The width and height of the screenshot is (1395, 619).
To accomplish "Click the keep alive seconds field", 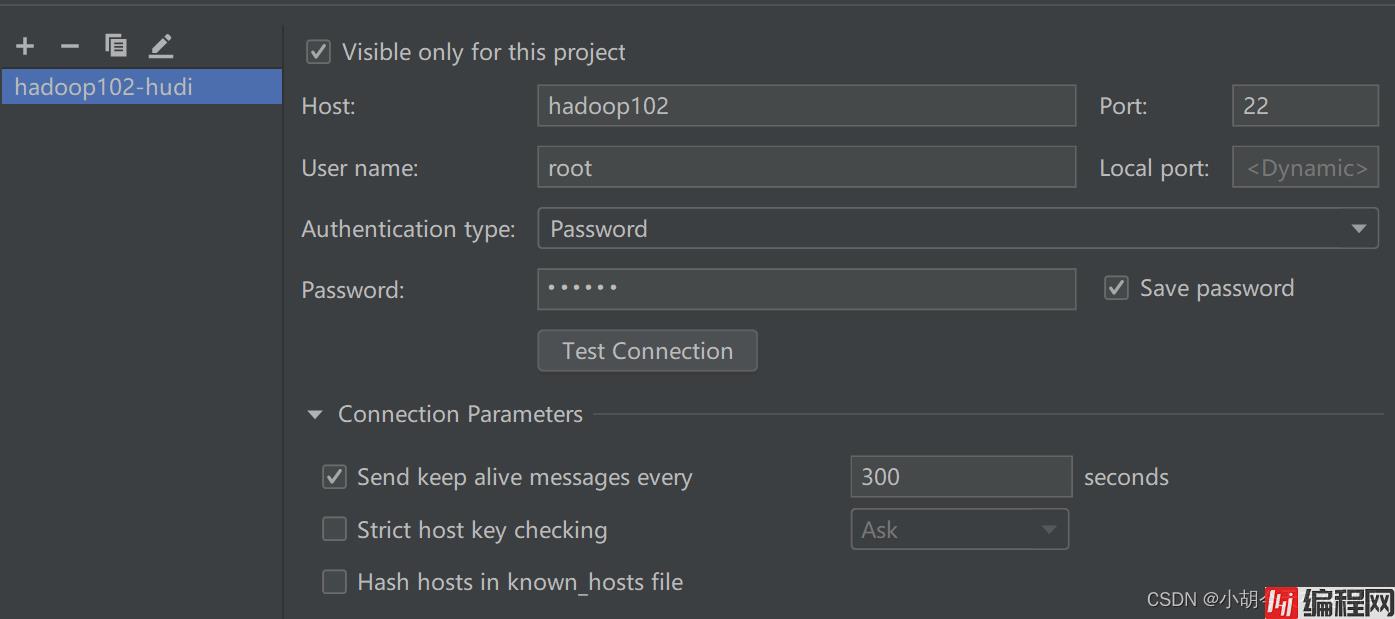I will point(960,477).
